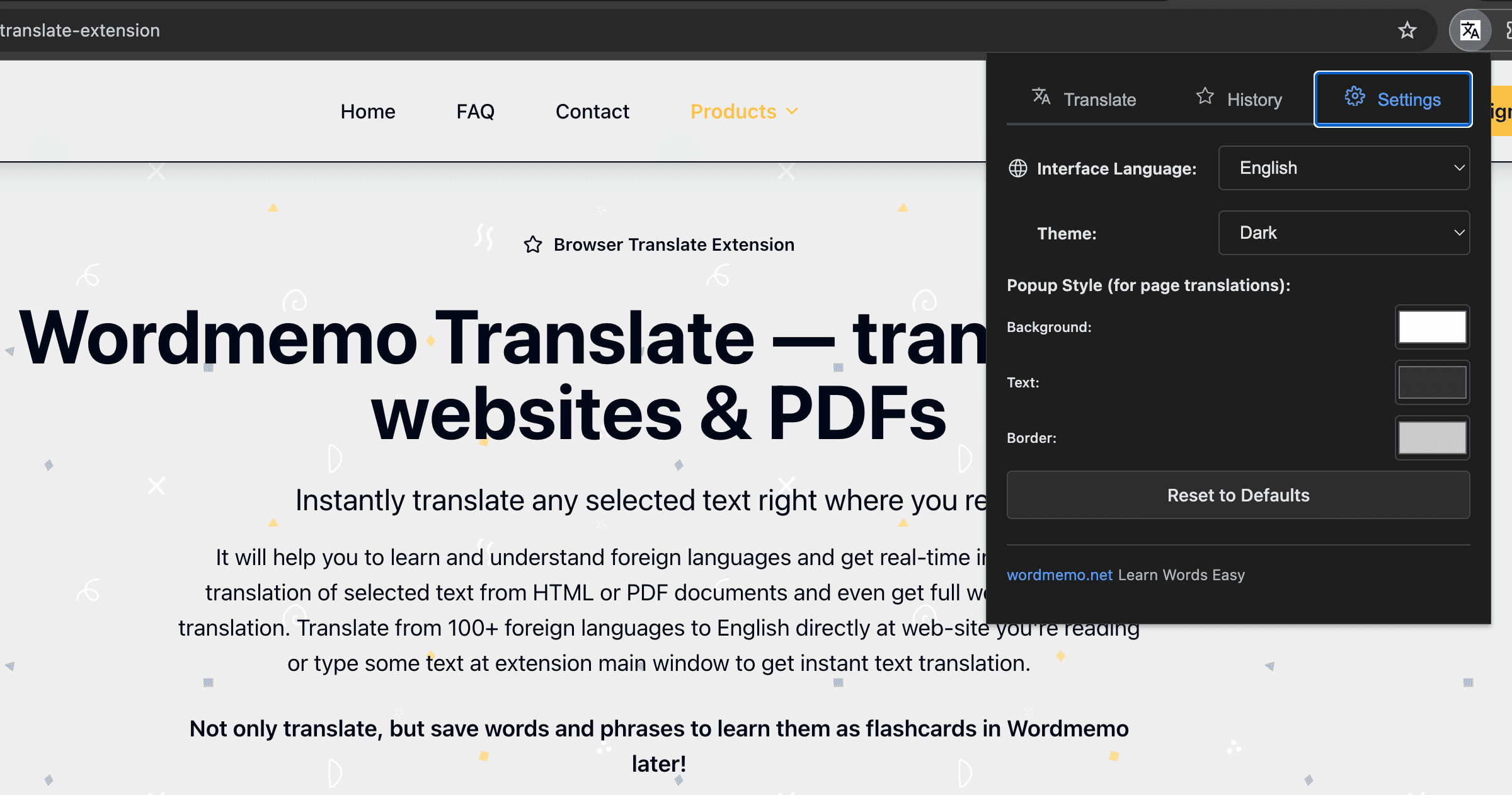Click the Wordmemo Translate extension icon in the toolbar
The height and width of the screenshot is (795, 1512).
(1470, 30)
